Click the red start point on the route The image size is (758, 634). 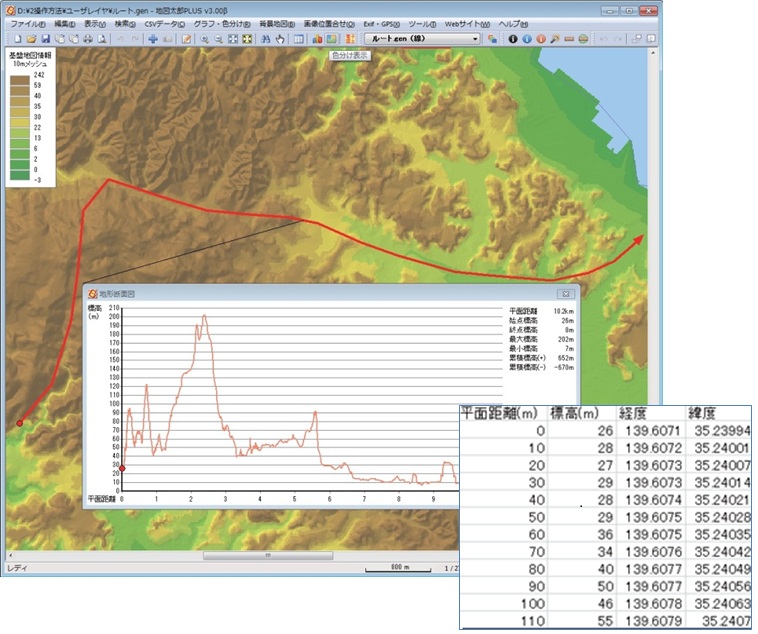(x=19, y=423)
